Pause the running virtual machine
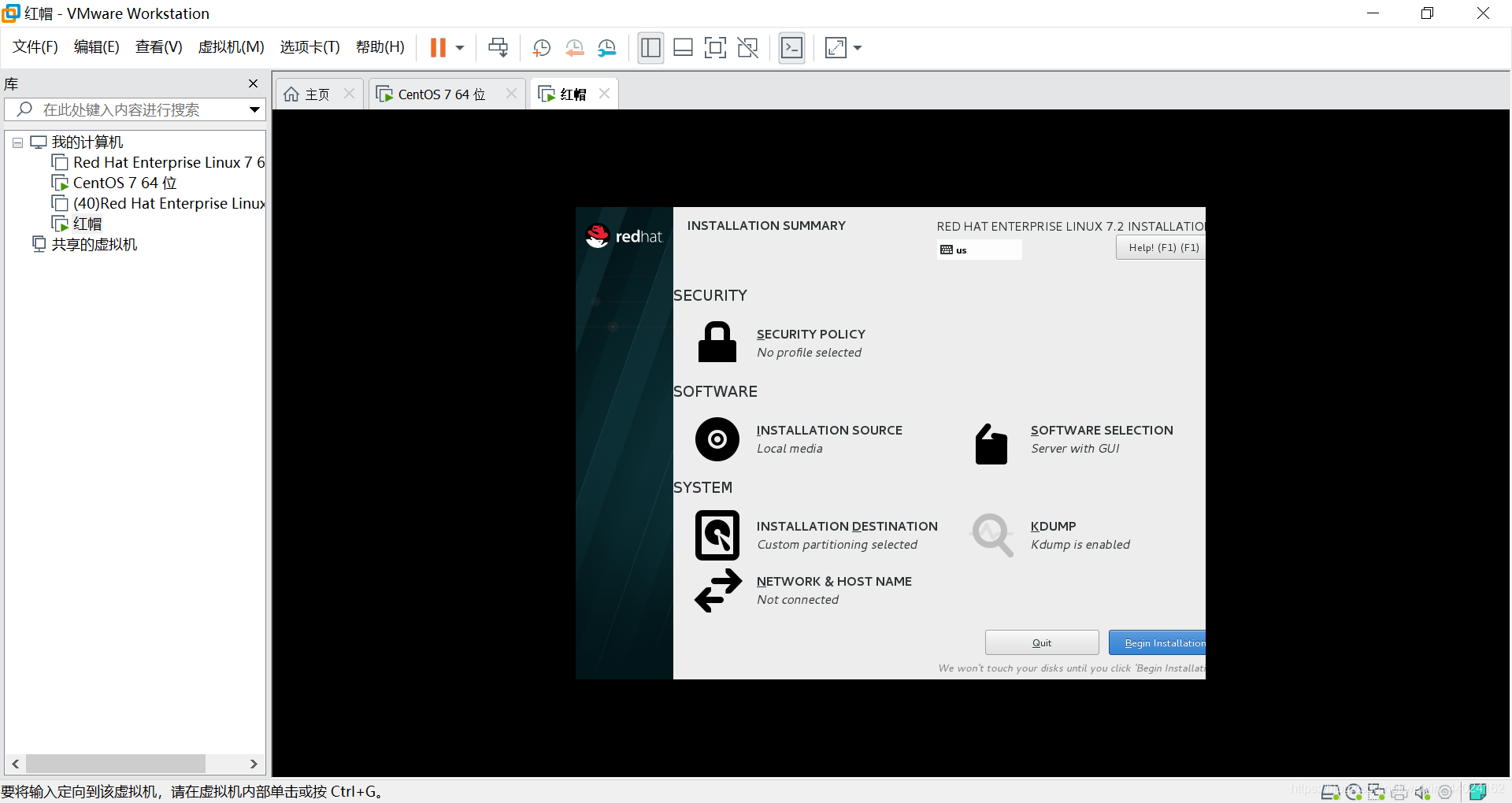1512x803 pixels. coord(438,48)
